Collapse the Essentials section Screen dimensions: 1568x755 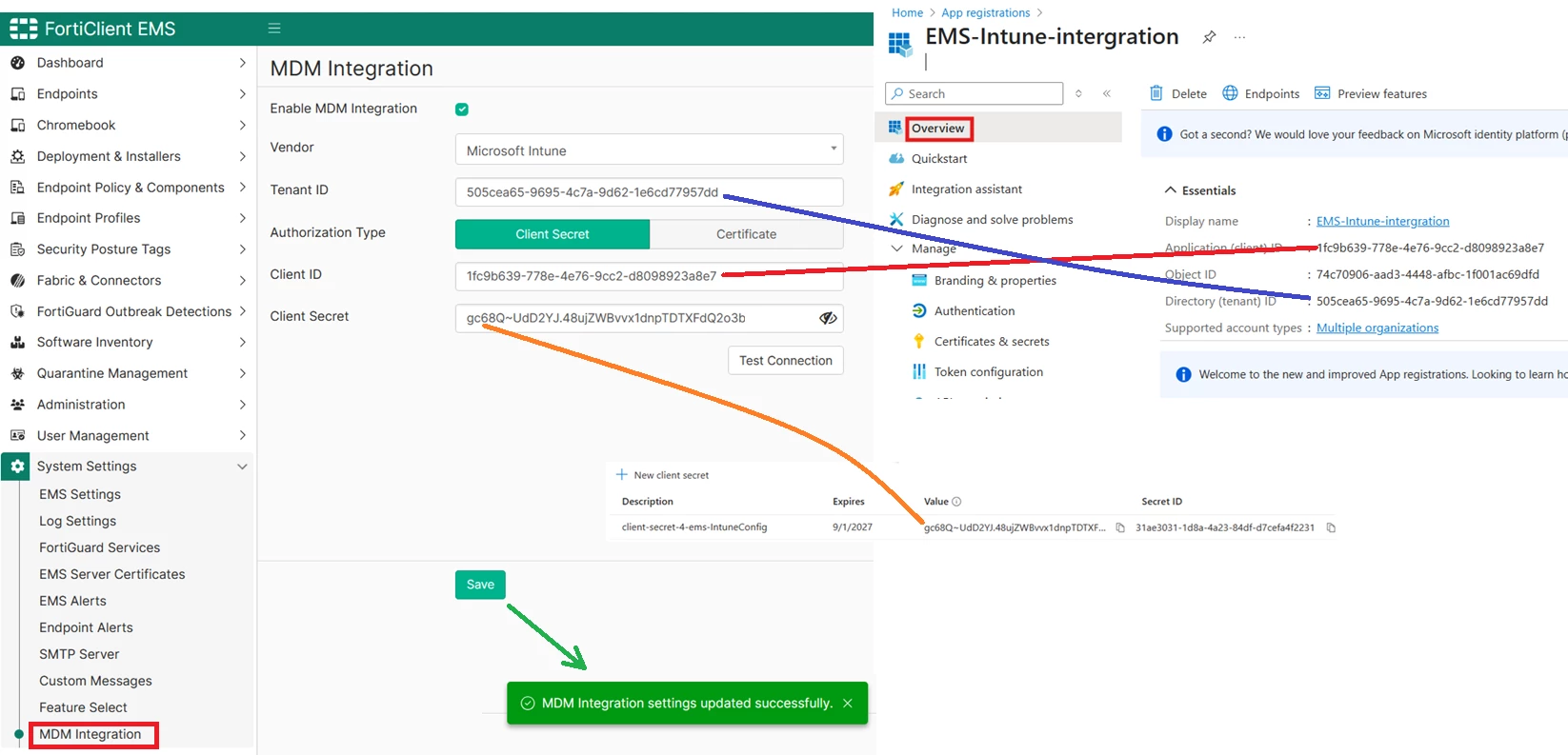[x=1171, y=190]
